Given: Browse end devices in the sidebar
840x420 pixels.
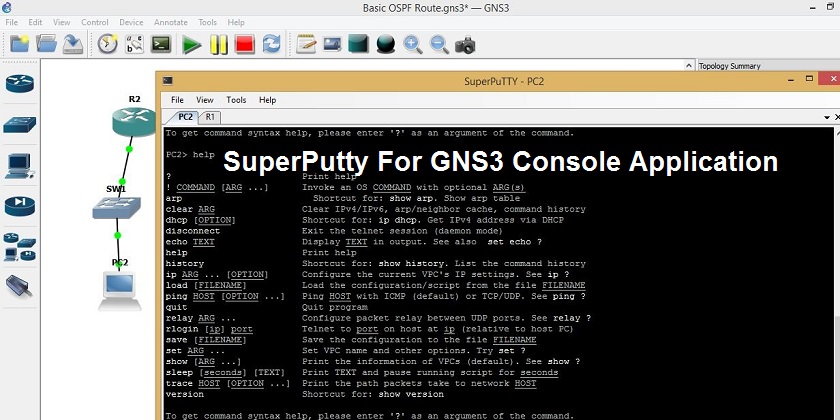Looking at the screenshot, I should coord(20,166).
